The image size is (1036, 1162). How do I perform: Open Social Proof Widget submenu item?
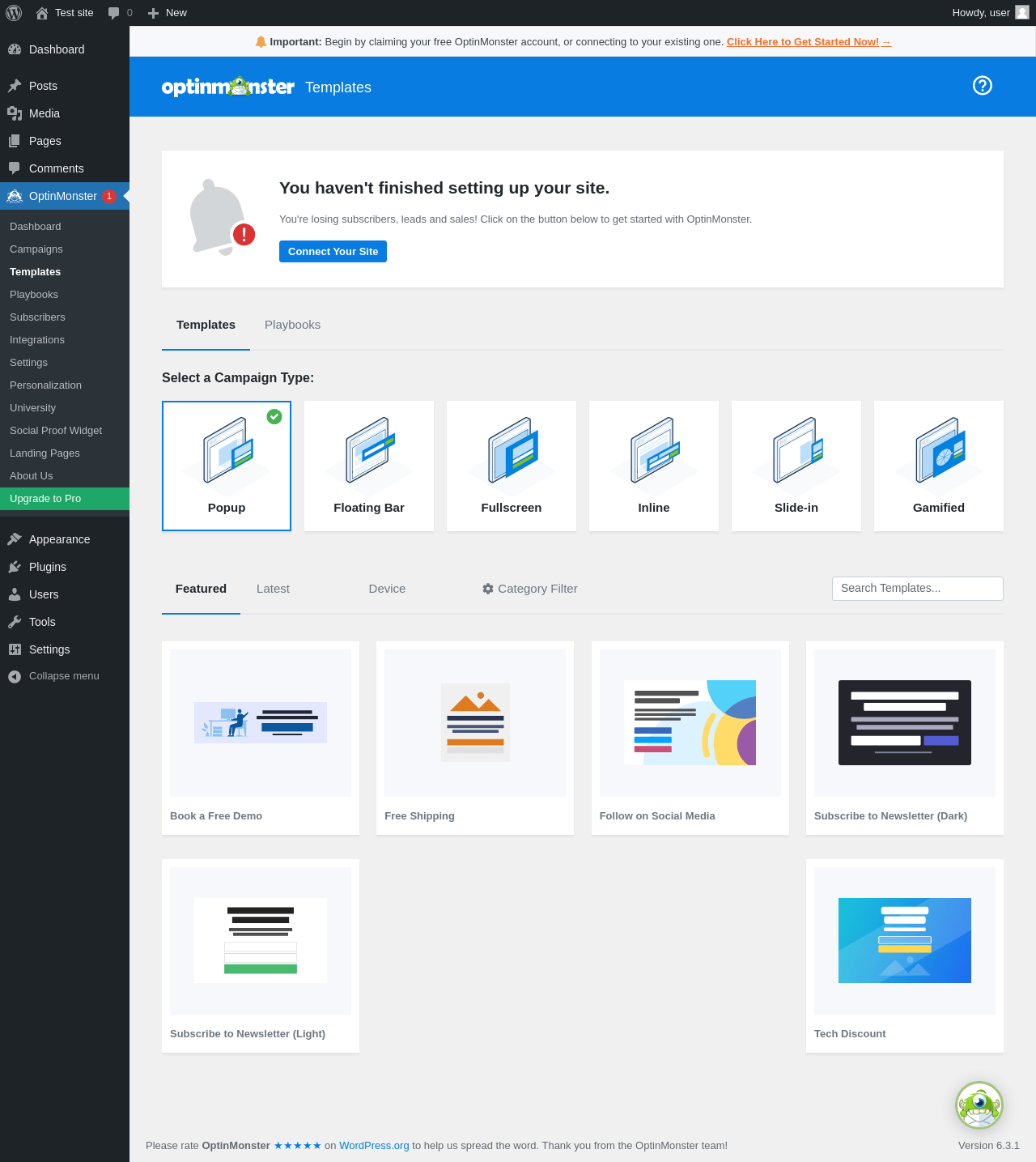[56, 431]
